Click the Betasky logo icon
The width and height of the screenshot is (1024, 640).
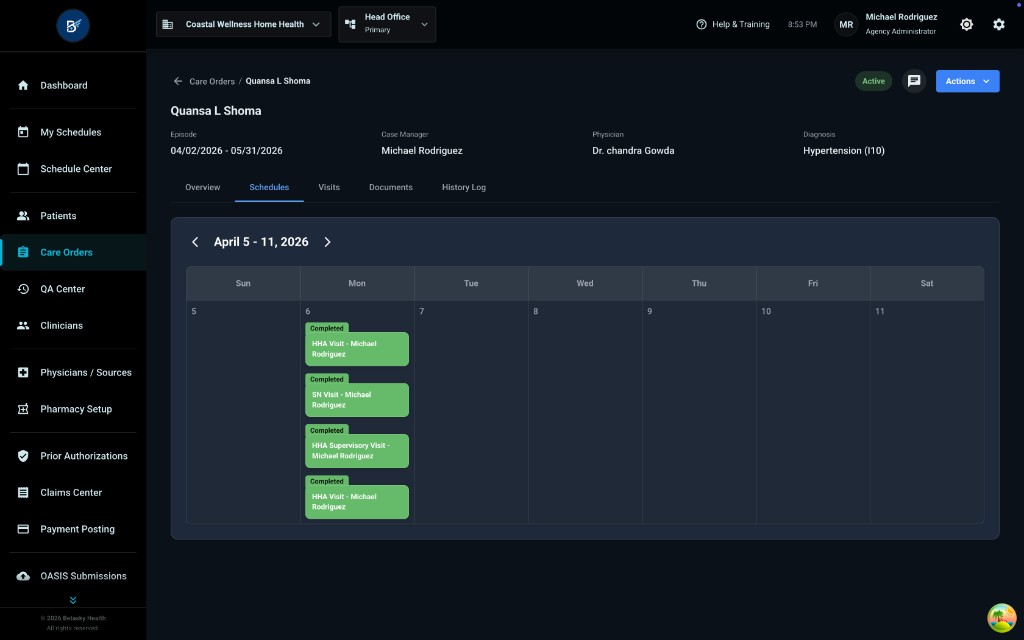point(72,25)
